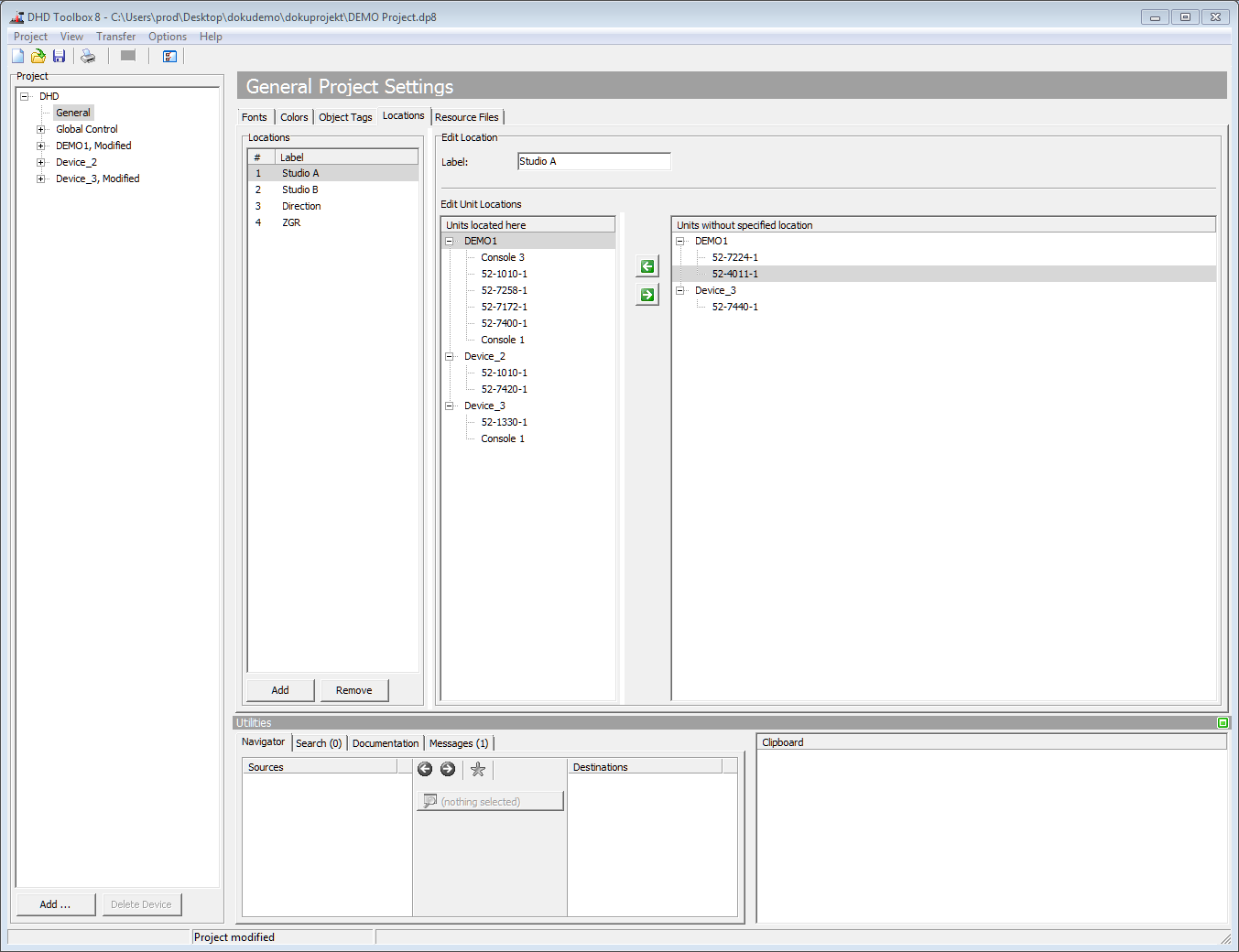This screenshot has width=1239, height=952.
Task: Open the print dialog from the toolbar
Action: coord(88,56)
